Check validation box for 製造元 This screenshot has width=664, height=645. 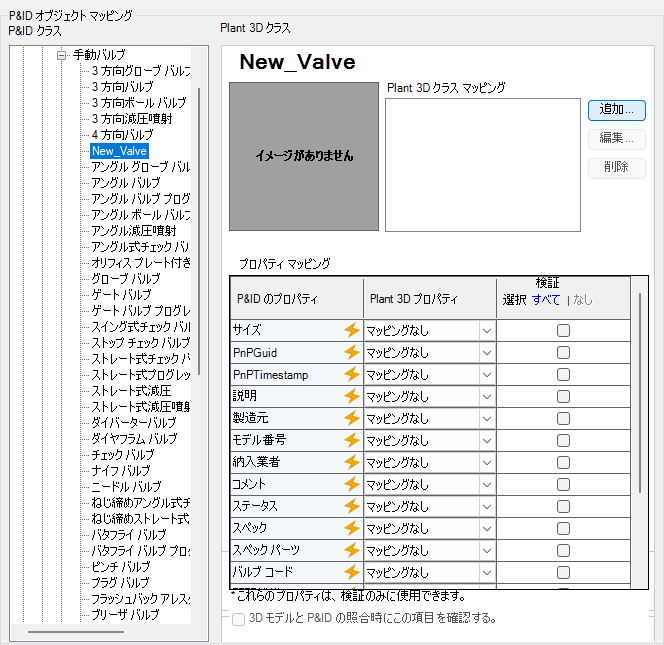tap(563, 418)
